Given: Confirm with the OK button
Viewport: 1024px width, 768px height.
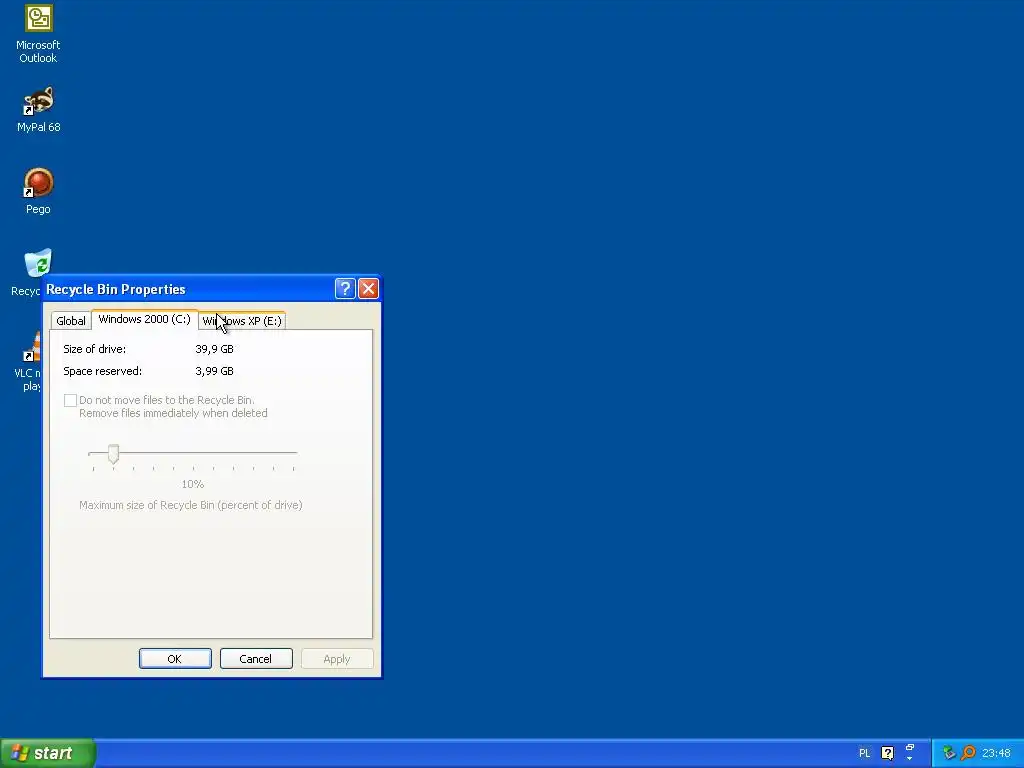Looking at the screenshot, I should click(x=175, y=658).
